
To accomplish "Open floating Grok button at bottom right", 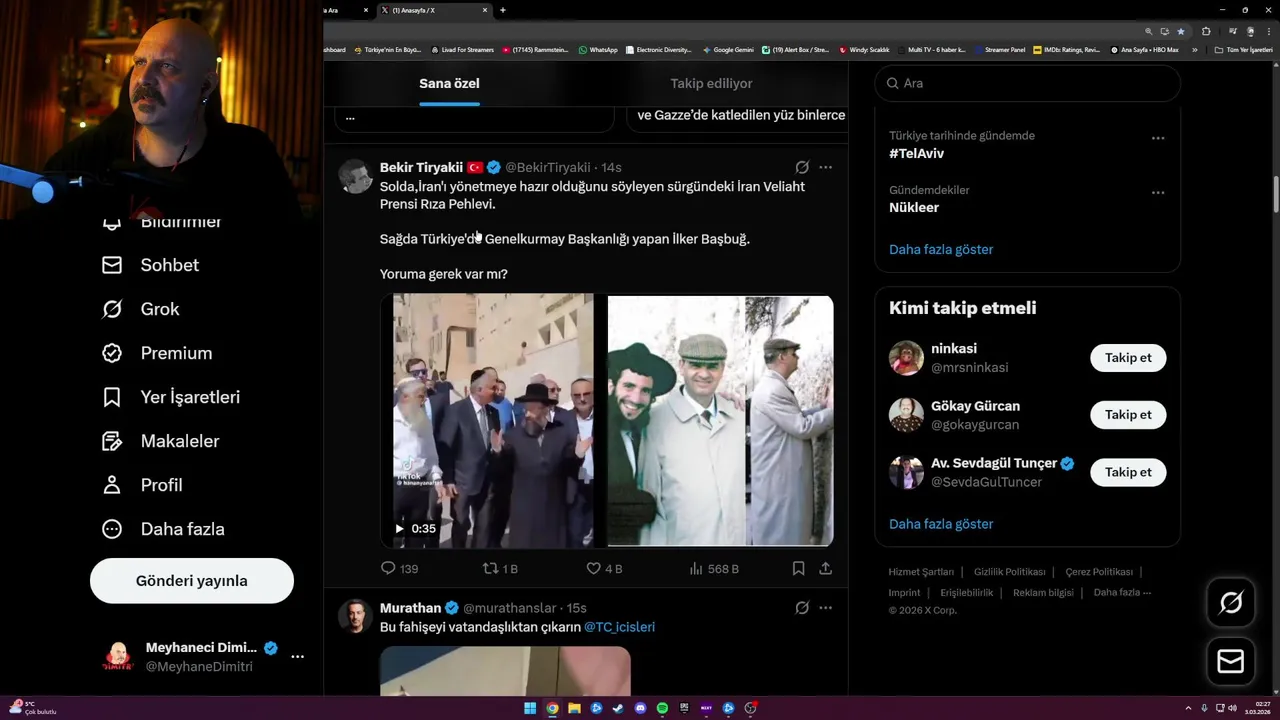I will point(1231,602).
